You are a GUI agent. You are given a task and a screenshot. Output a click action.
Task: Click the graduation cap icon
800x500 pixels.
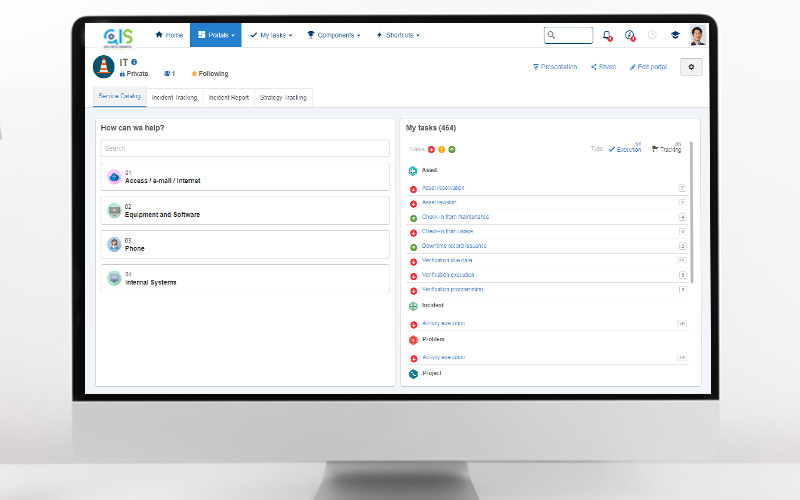click(x=675, y=35)
